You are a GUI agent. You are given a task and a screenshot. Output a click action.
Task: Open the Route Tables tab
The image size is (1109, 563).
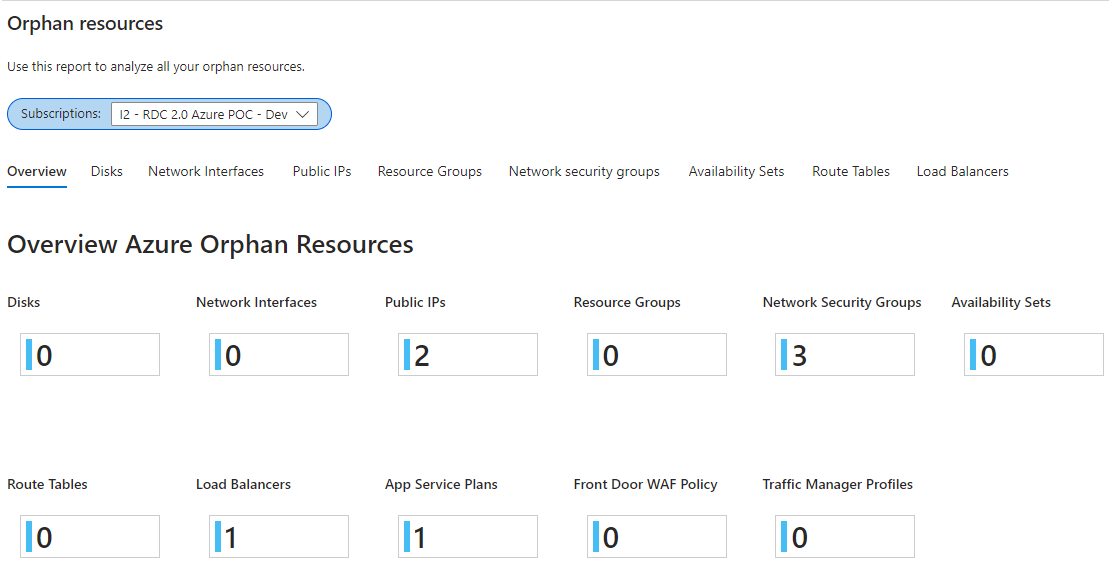(x=851, y=171)
